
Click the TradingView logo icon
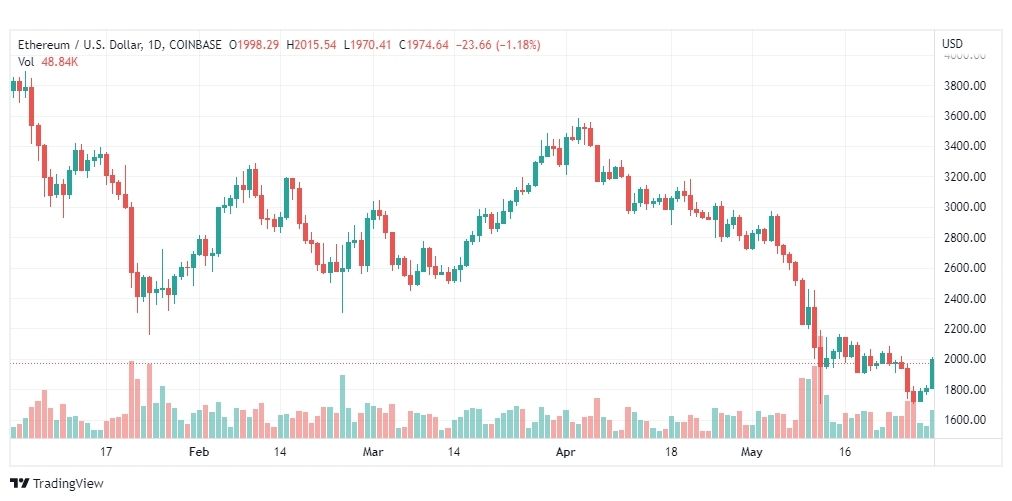(19, 484)
